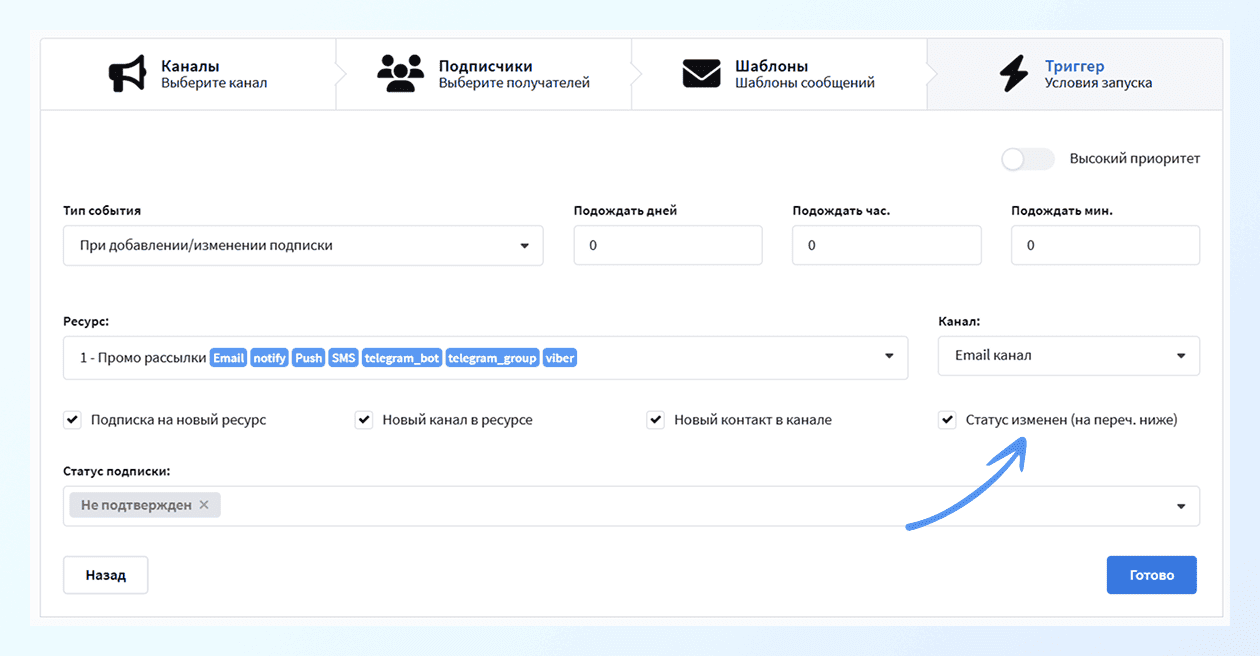The height and width of the screenshot is (656, 1260).
Task: Click the Email tag in Ресурс field
Action: coord(228,358)
